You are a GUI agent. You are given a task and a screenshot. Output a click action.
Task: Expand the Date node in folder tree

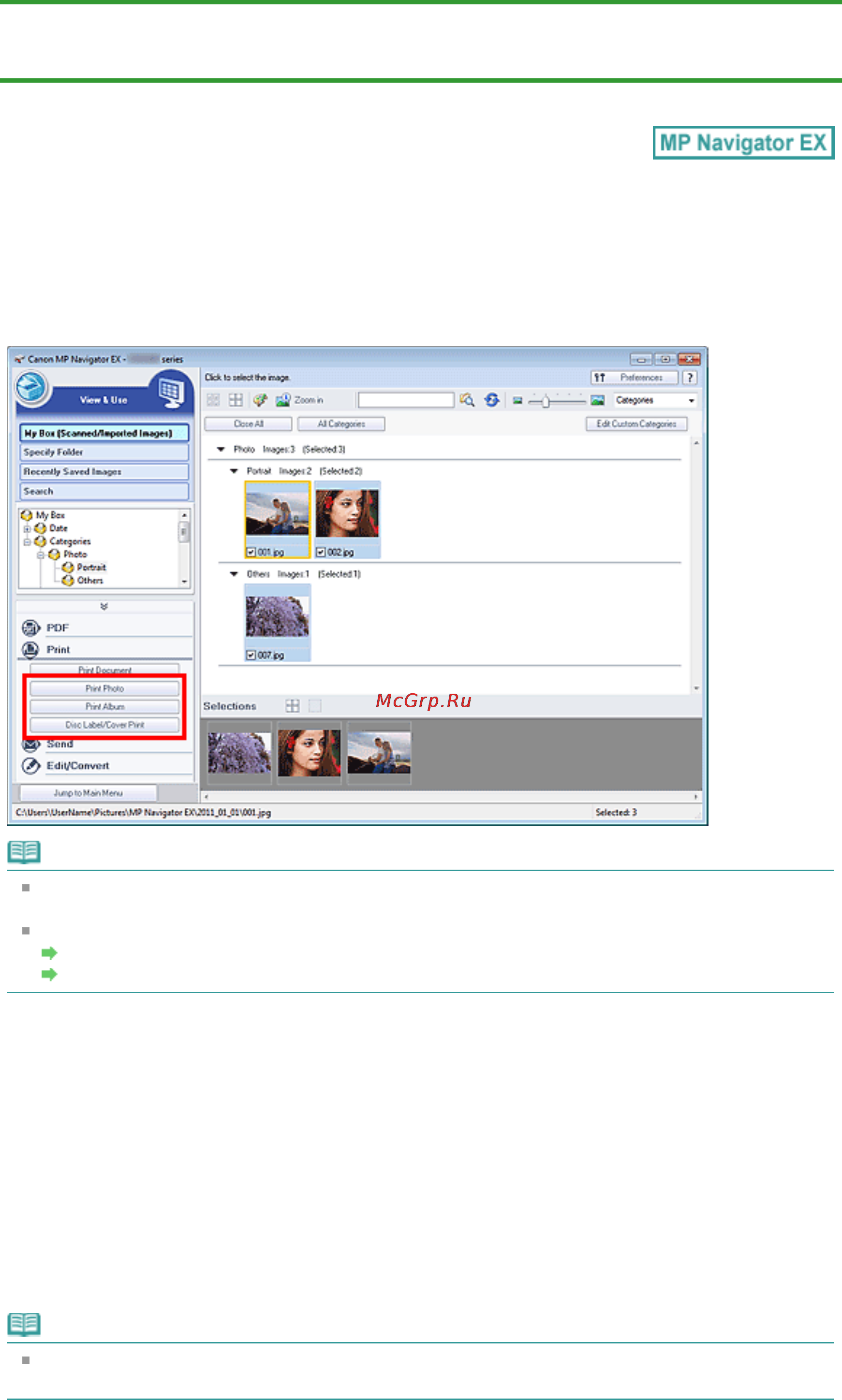pos(27,529)
